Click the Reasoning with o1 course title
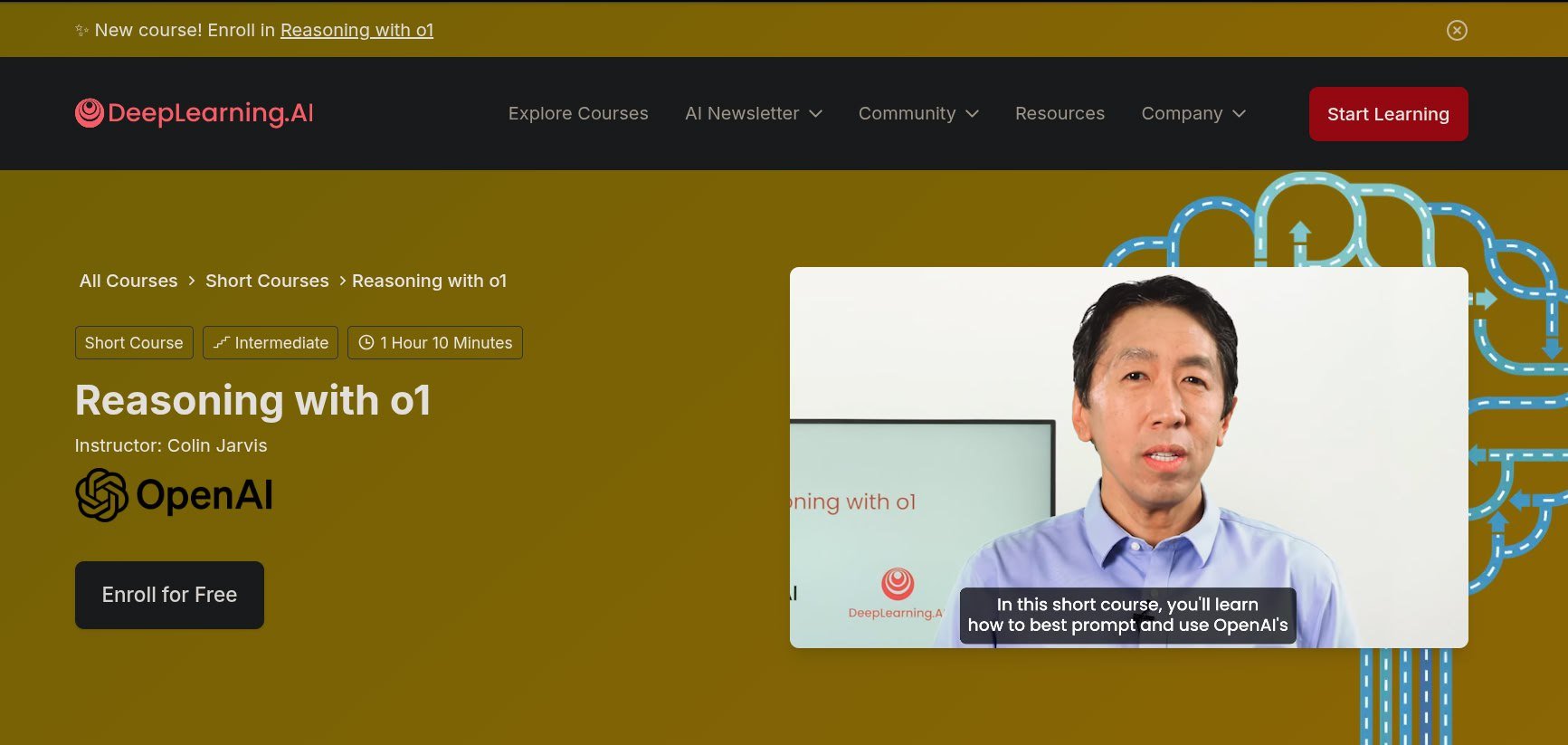Viewport: 1568px width, 745px height. point(252,400)
